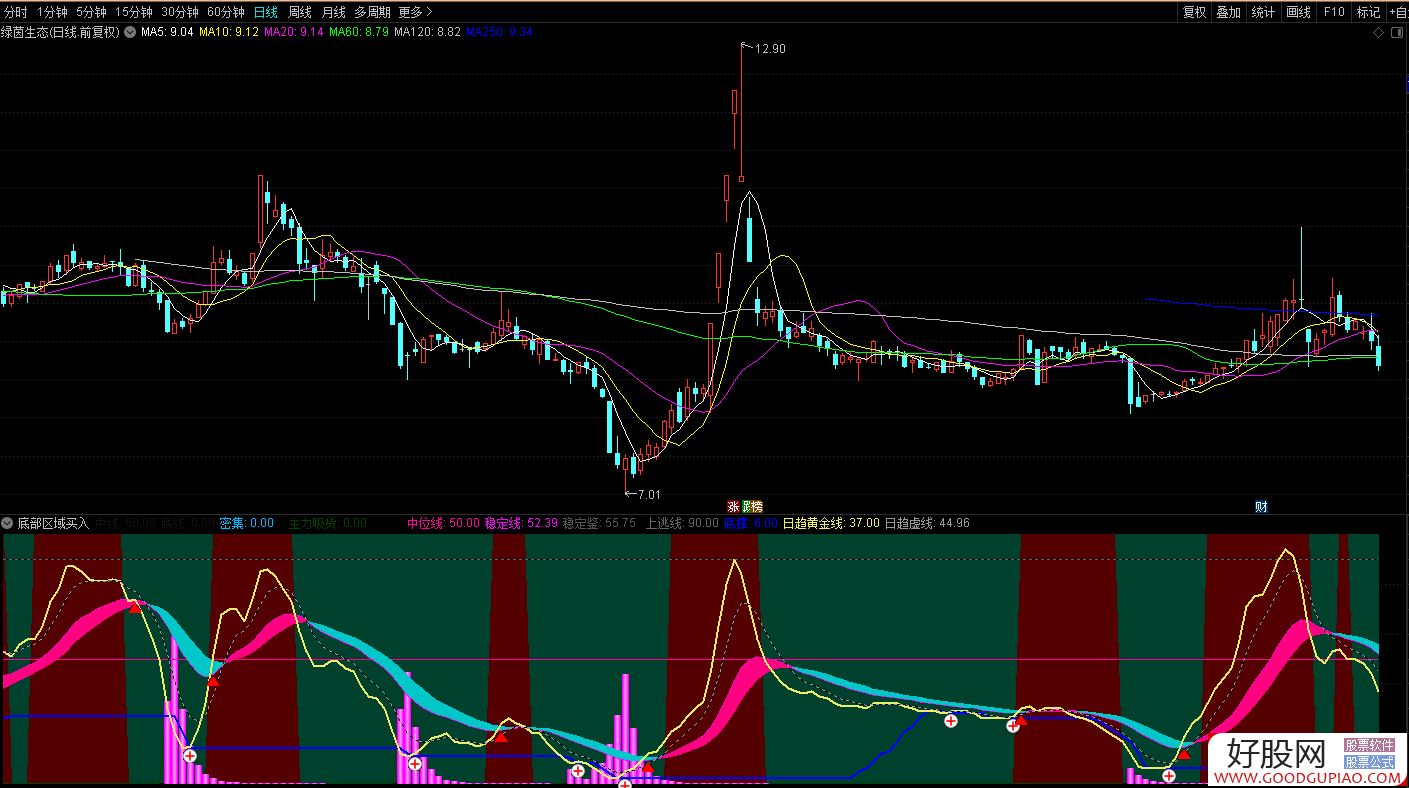Click the 跌 event marker icon
Screen dimensions: 1409x788
(746, 507)
